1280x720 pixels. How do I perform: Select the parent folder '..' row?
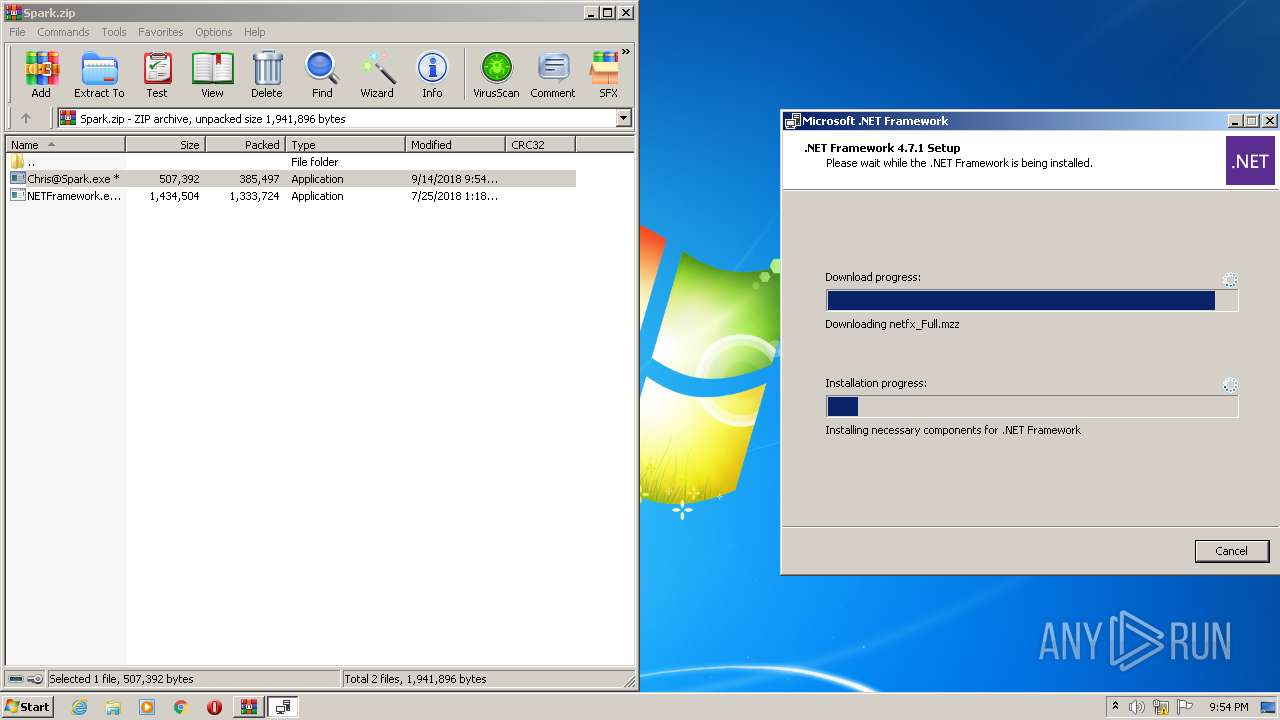pos(291,162)
